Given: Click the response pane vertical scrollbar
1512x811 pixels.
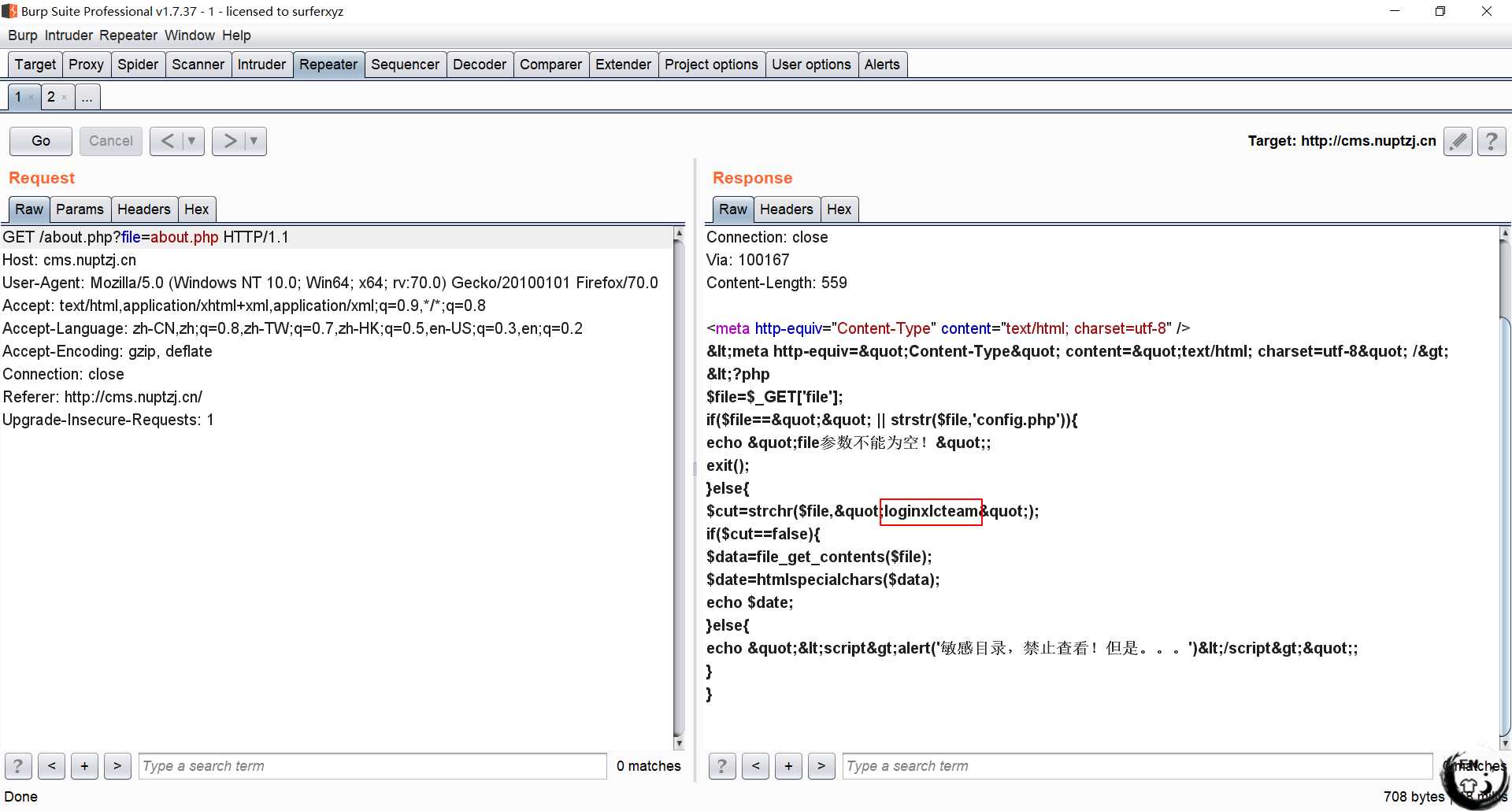Looking at the screenshot, I should (x=1505, y=488).
